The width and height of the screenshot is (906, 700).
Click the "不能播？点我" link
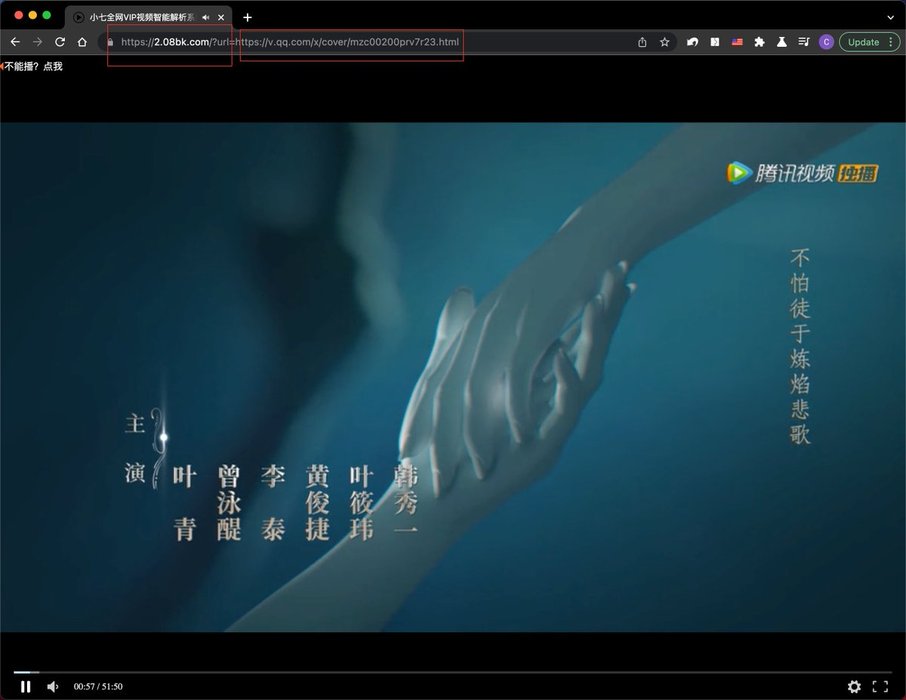33,66
